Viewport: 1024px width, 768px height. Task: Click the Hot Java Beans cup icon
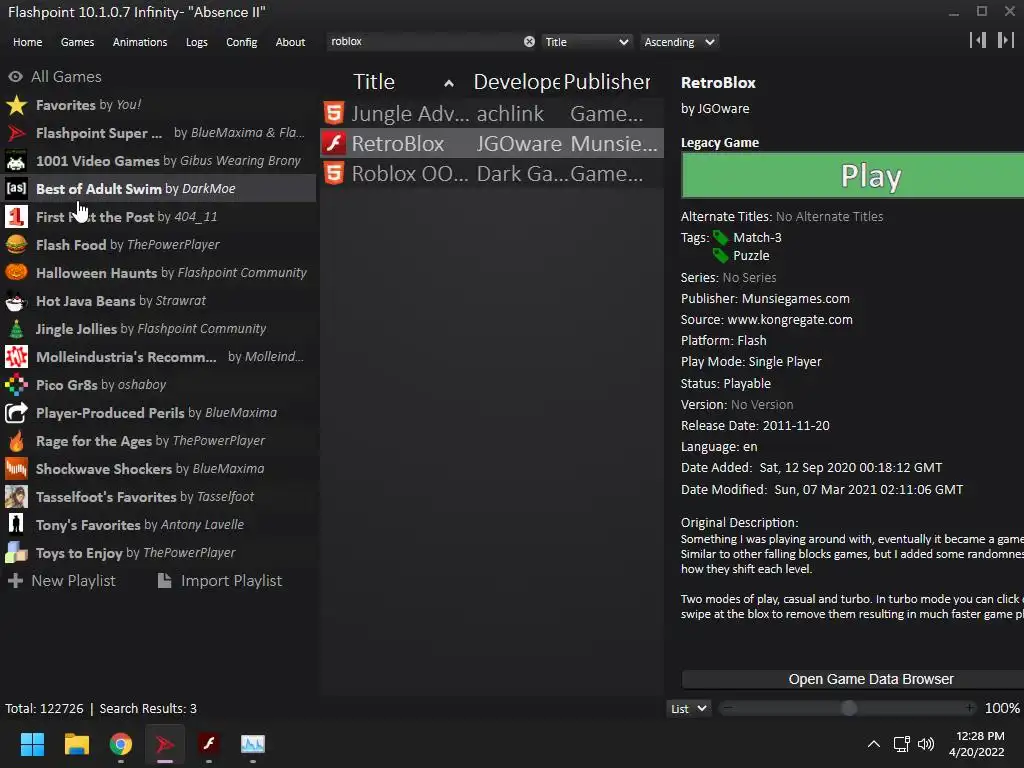(x=16, y=300)
